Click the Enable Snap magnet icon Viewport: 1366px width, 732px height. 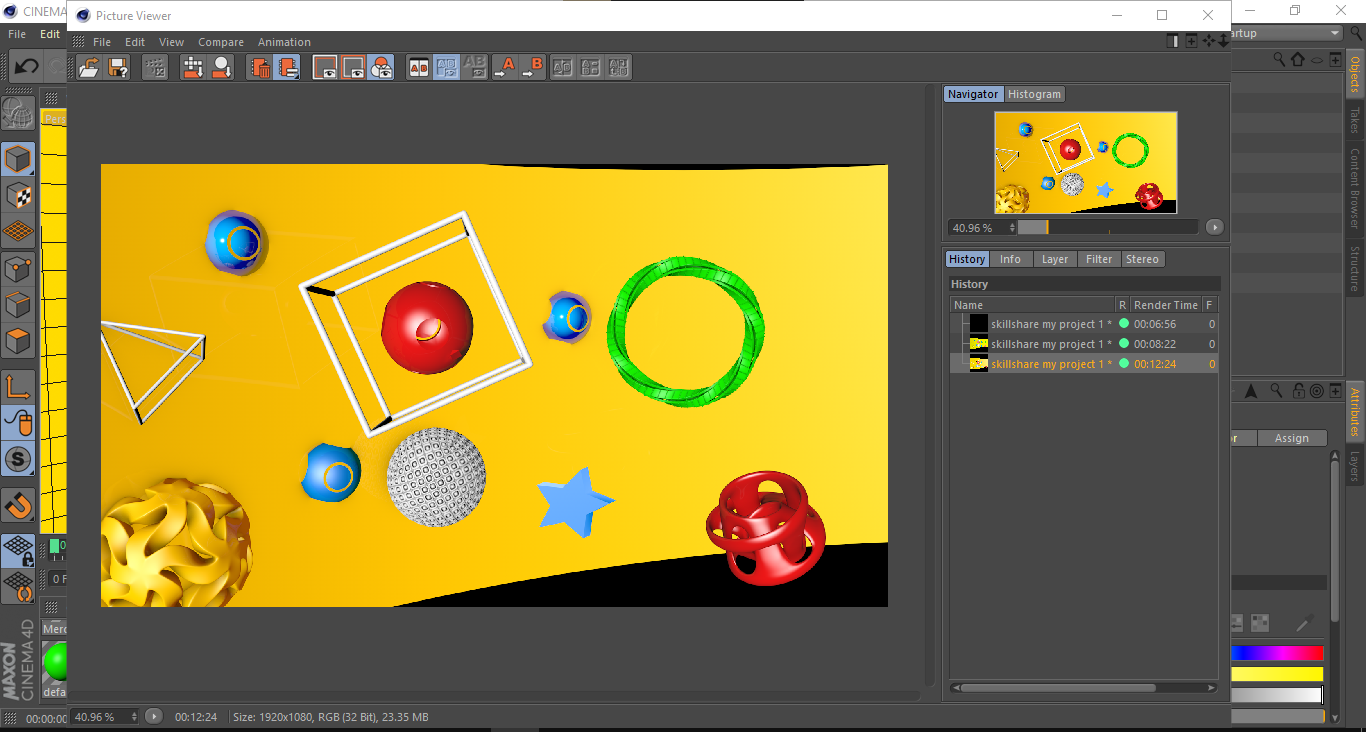click(18, 505)
